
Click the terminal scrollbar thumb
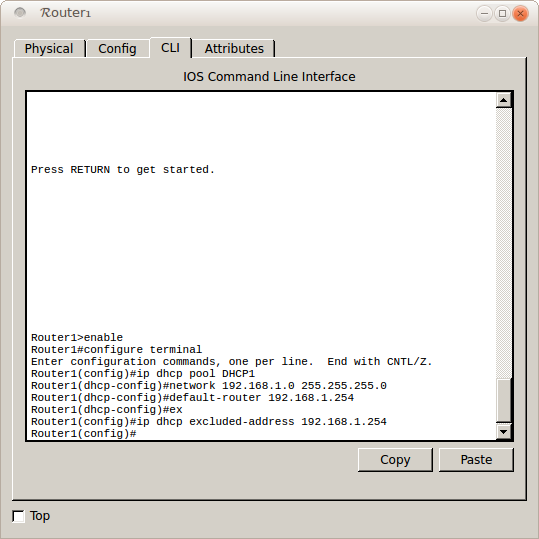(504, 400)
